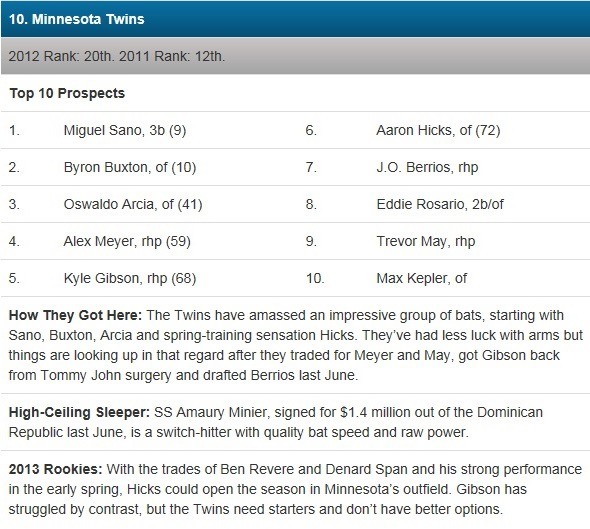Screen dimensions: 590x529
Task: Click Oswaldo Arcia, of (41) entry
Action: point(133,204)
